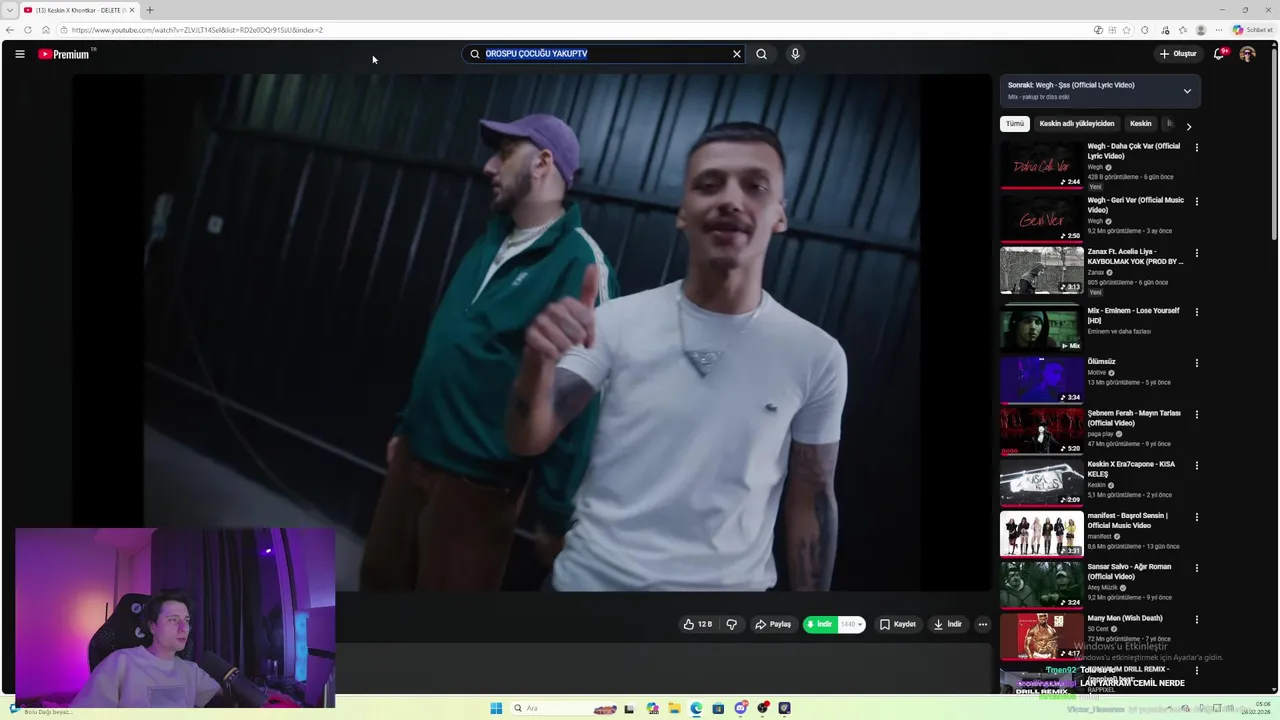Select the Keskin adlı yükleyiciden chip

pyautogui.click(x=1077, y=124)
